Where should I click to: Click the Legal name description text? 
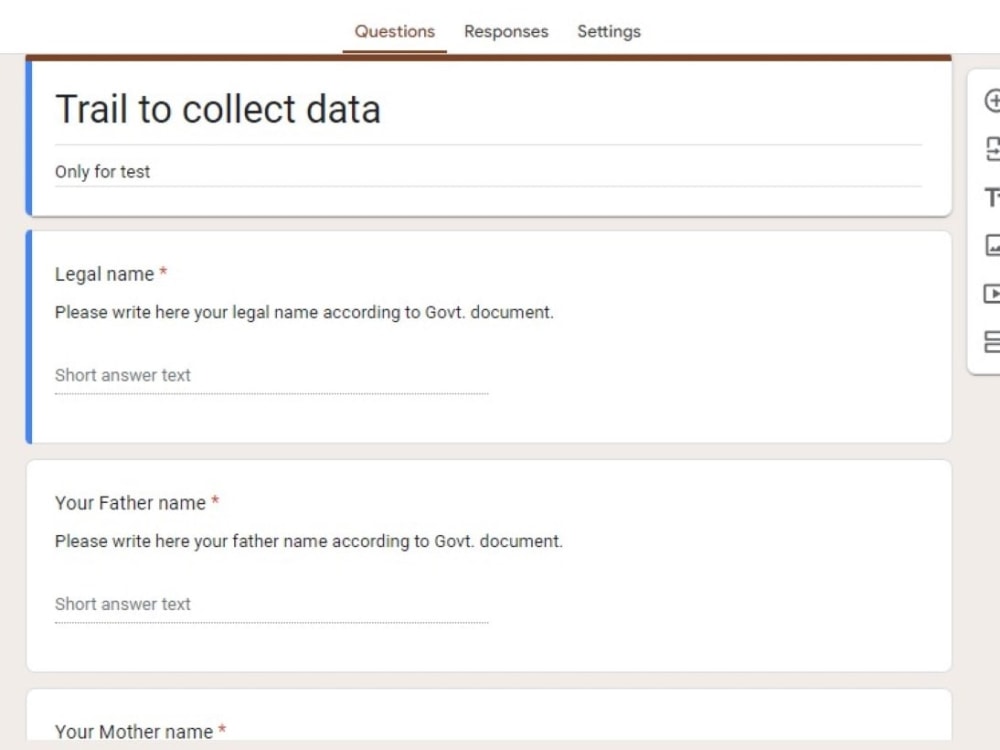304,312
